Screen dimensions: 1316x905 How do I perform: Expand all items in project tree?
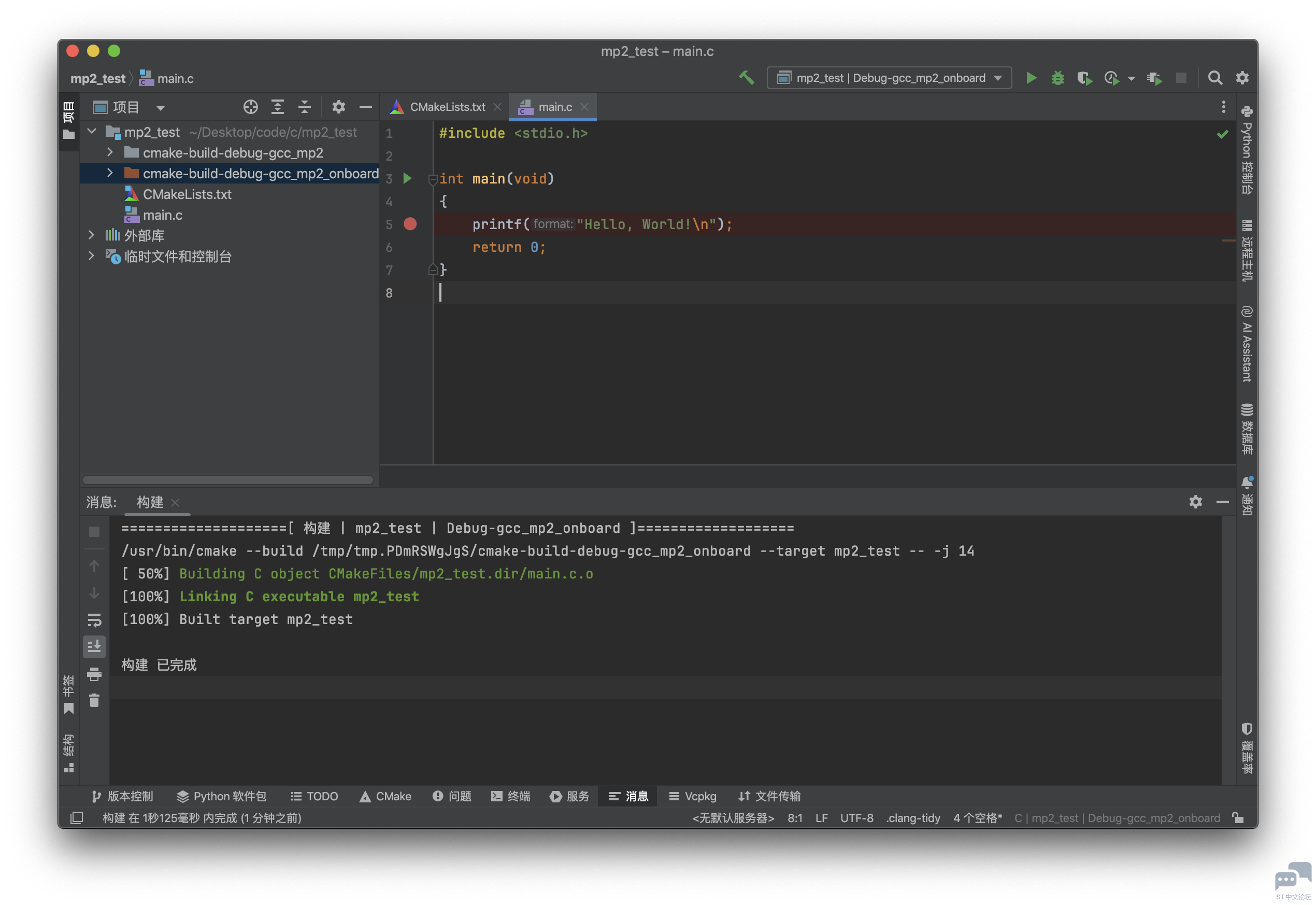pos(278,107)
